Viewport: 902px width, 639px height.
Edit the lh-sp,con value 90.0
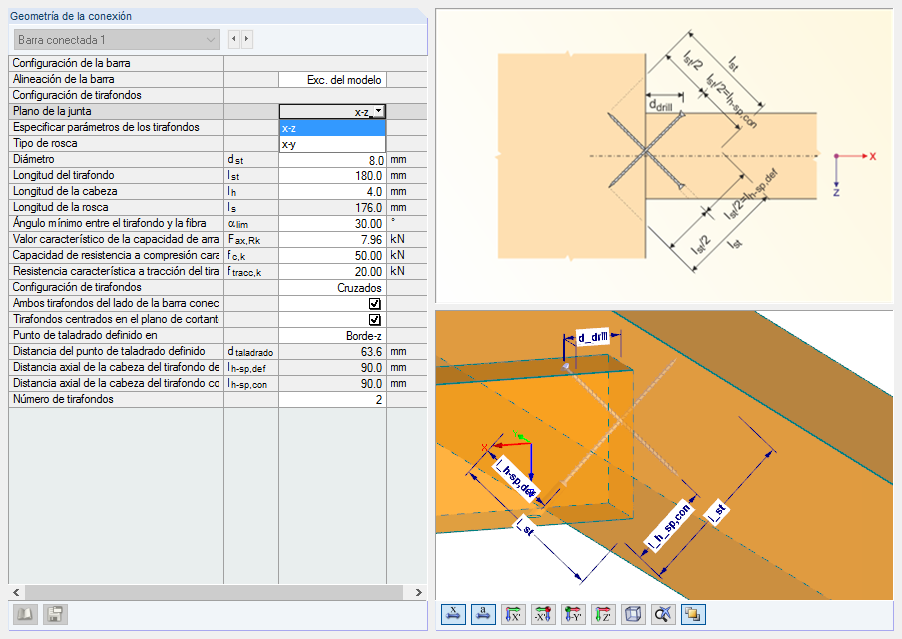332,384
